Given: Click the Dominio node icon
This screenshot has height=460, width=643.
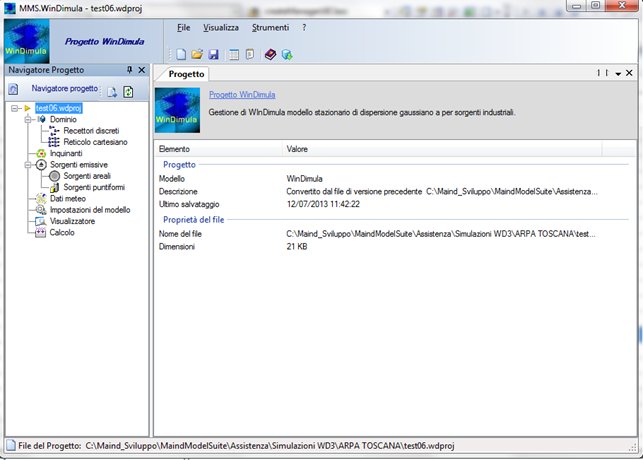Looking at the screenshot, I should (41, 119).
